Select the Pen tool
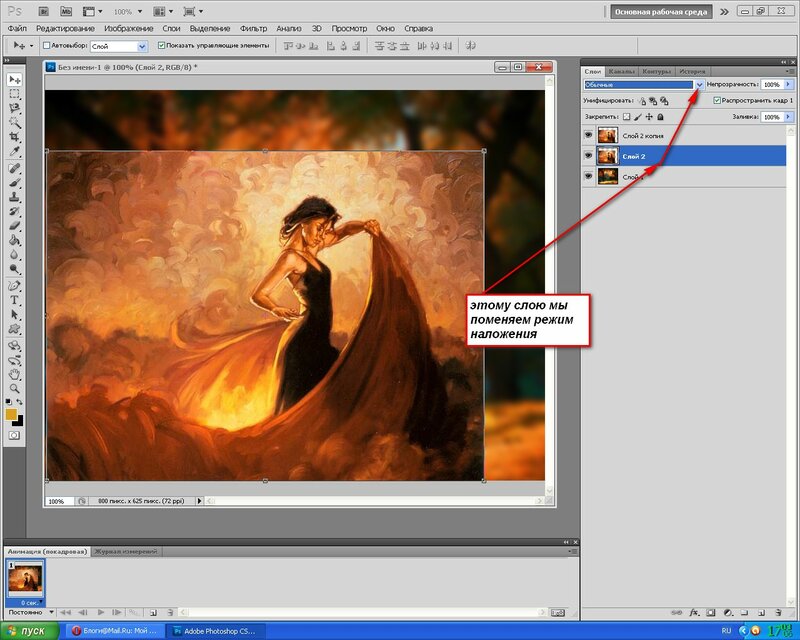 (14, 286)
